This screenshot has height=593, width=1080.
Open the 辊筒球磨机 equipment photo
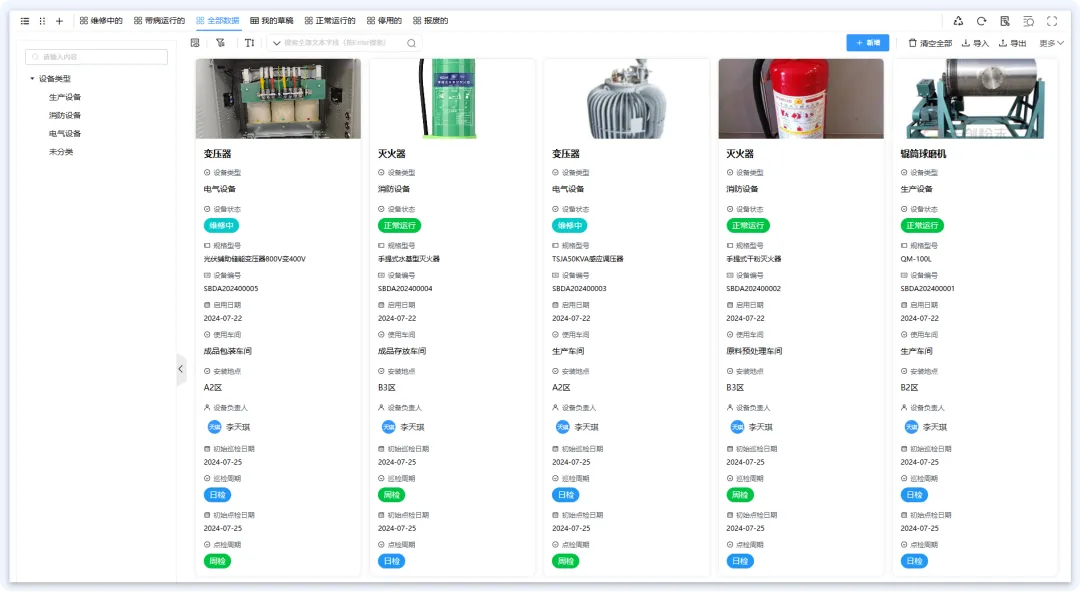pyautogui.click(x=975, y=98)
